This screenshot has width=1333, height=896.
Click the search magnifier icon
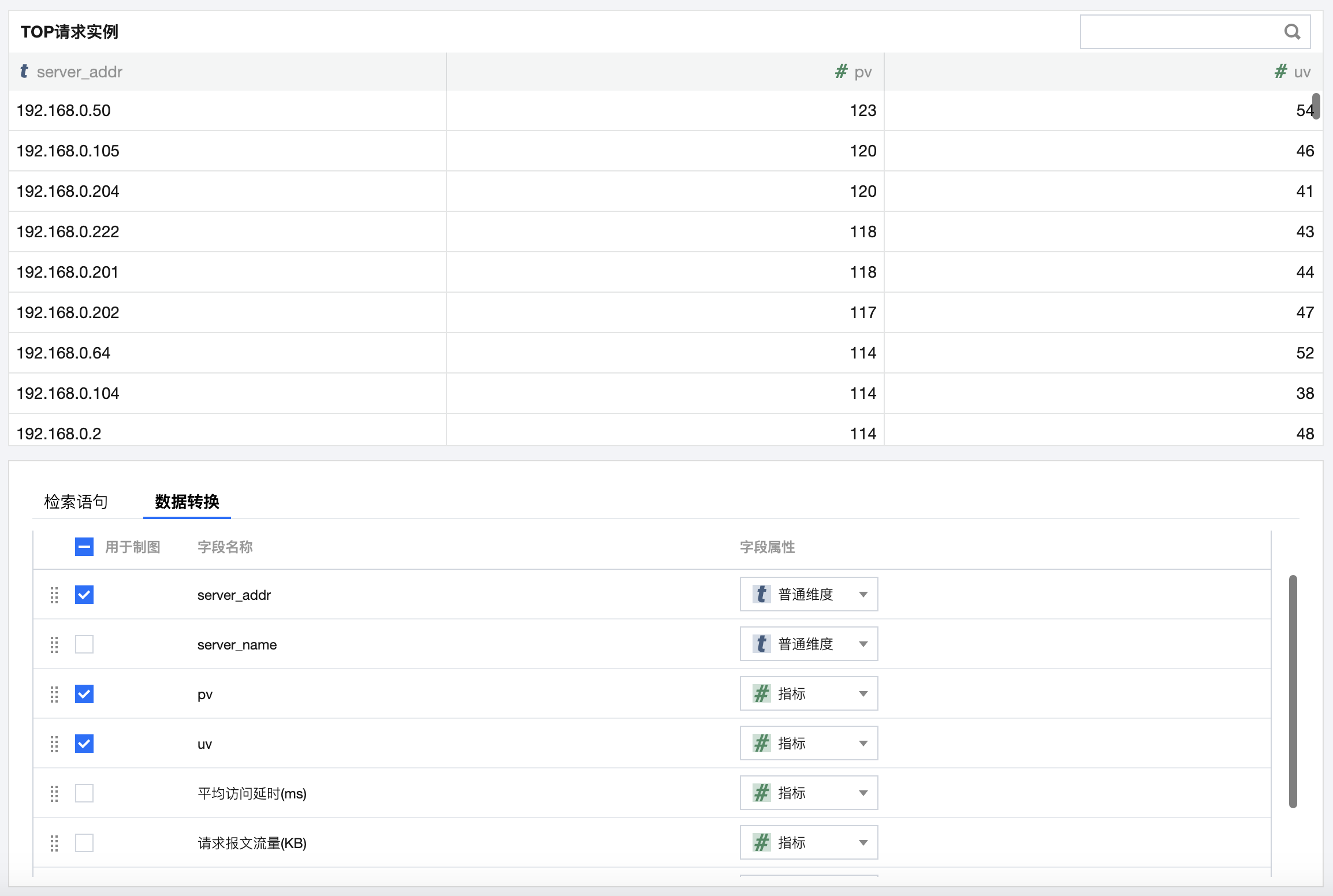pyautogui.click(x=1292, y=32)
